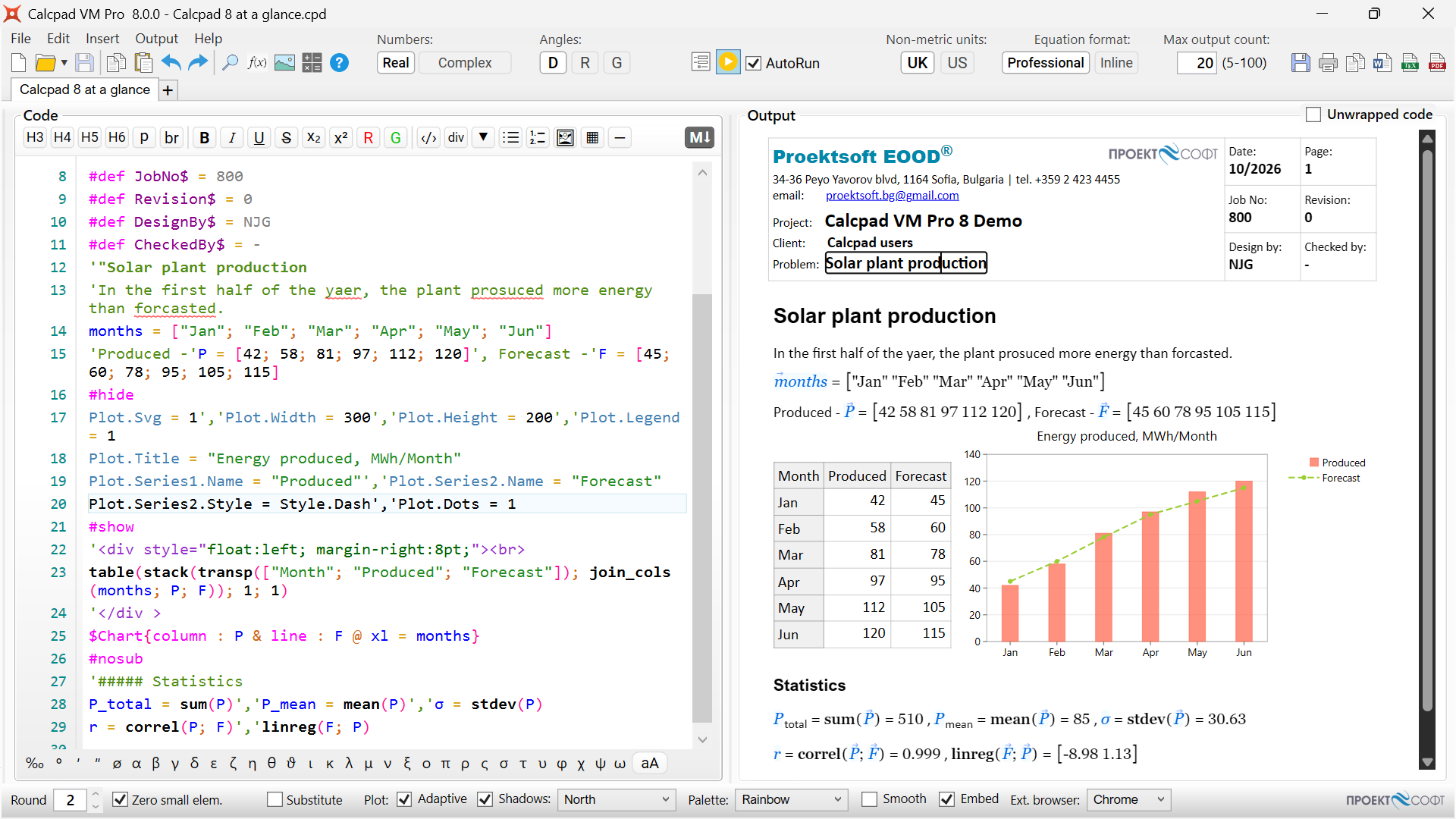The width and height of the screenshot is (1456, 819).
Task: Click the horizontal rule dash icon
Action: pos(620,137)
